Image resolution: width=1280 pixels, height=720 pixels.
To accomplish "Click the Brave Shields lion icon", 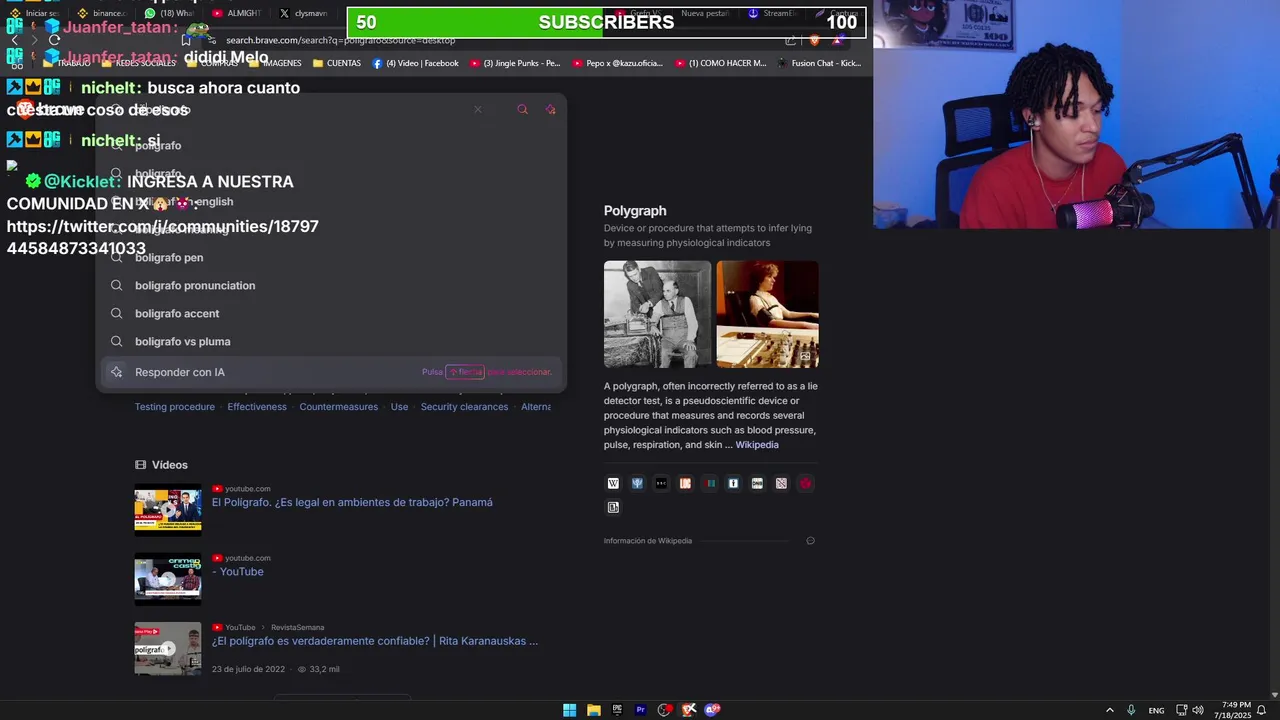I will (814, 40).
